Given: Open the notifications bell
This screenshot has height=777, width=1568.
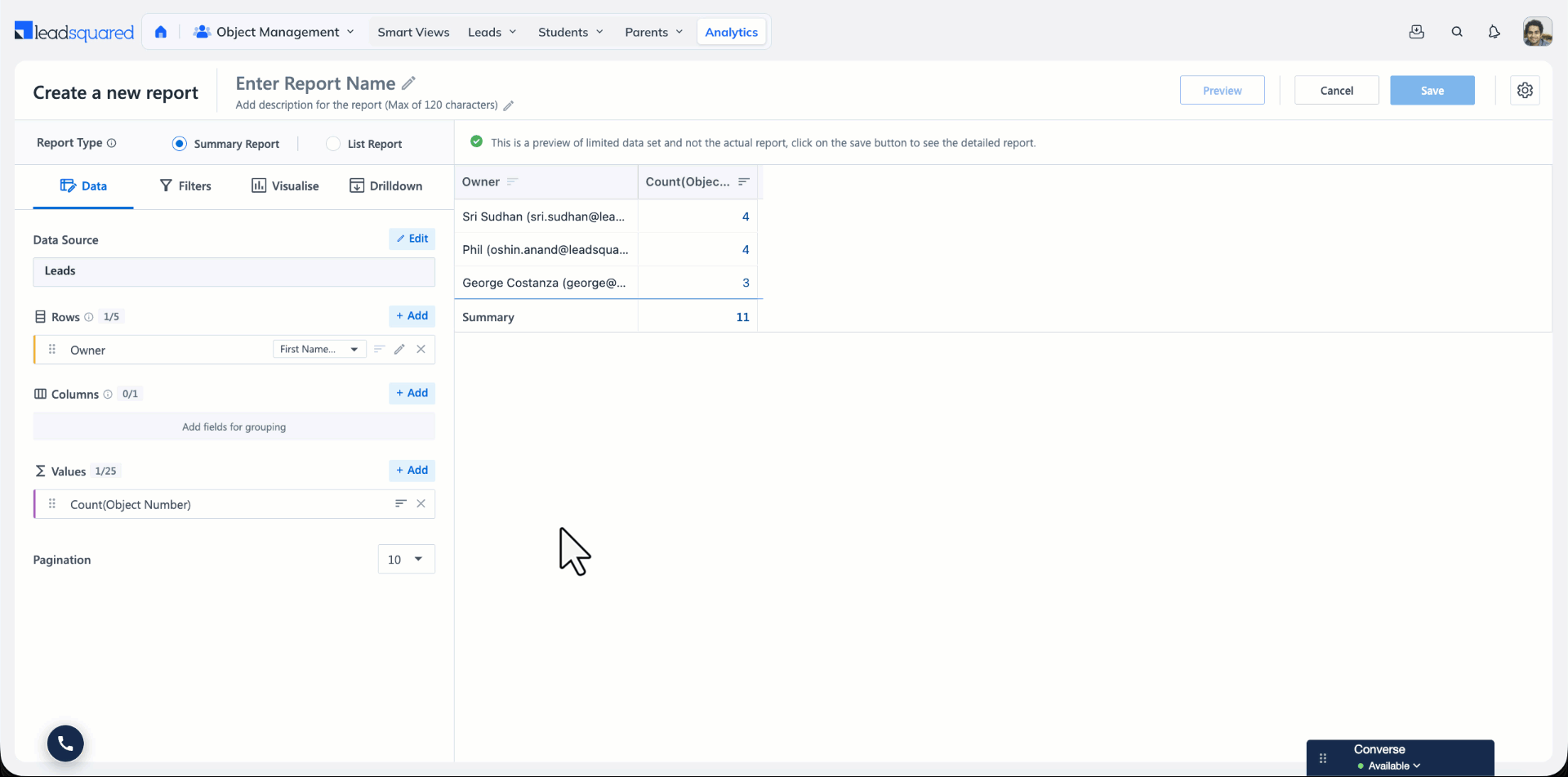Looking at the screenshot, I should click(x=1494, y=32).
